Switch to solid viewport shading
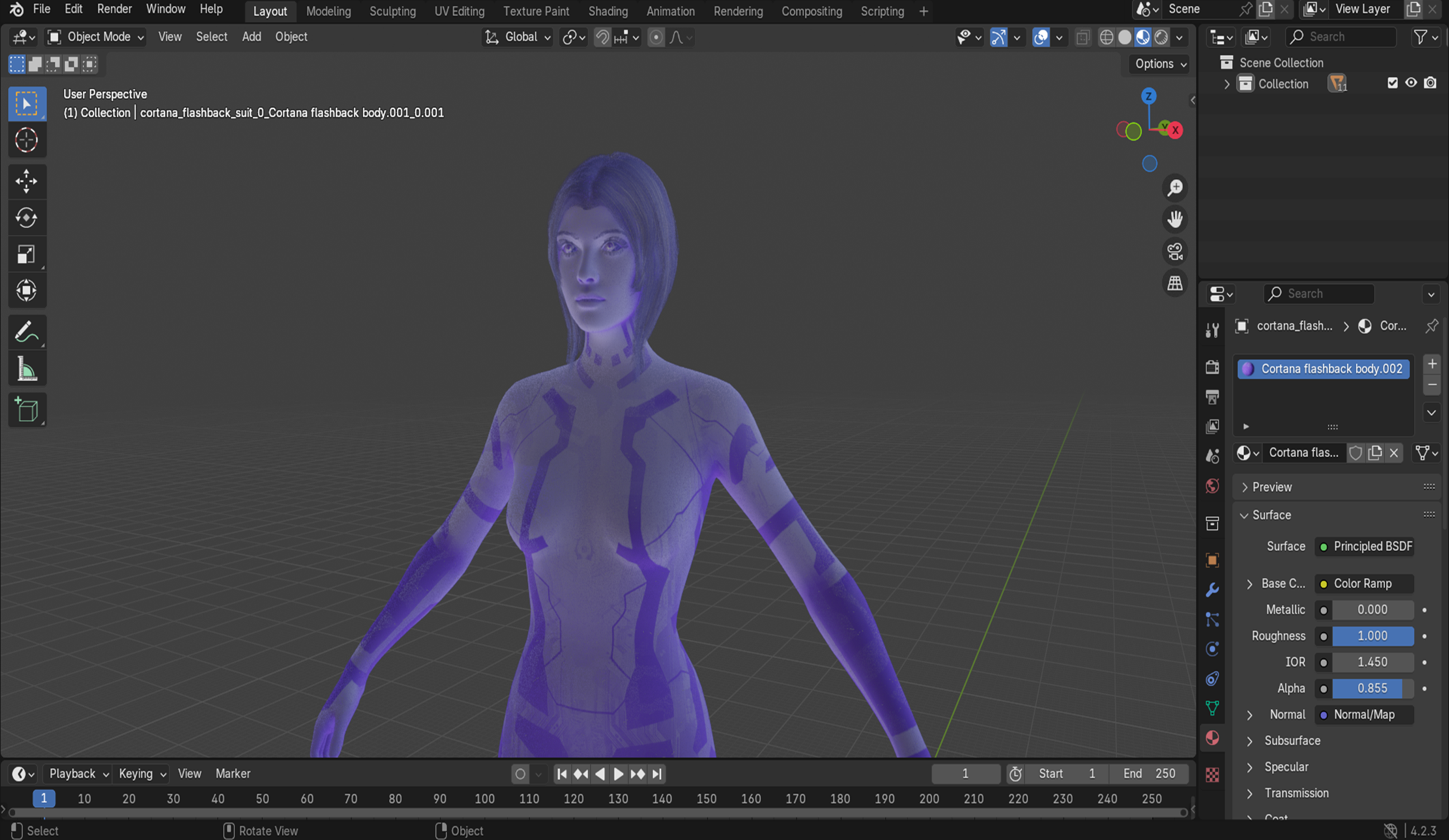The height and width of the screenshot is (840, 1449). (x=1125, y=37)
